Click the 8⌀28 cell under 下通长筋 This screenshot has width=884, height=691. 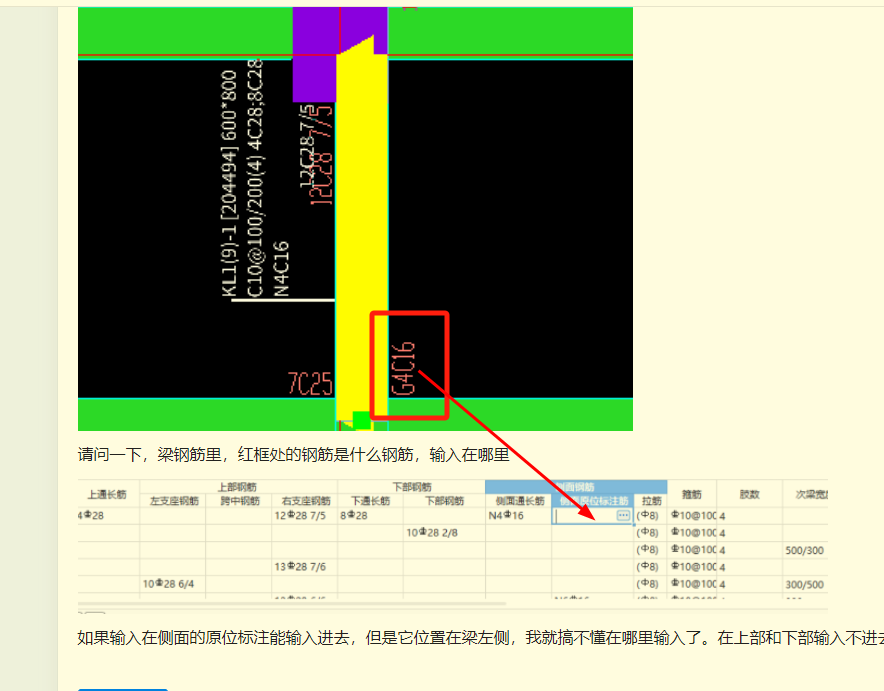tap(370, 516)
